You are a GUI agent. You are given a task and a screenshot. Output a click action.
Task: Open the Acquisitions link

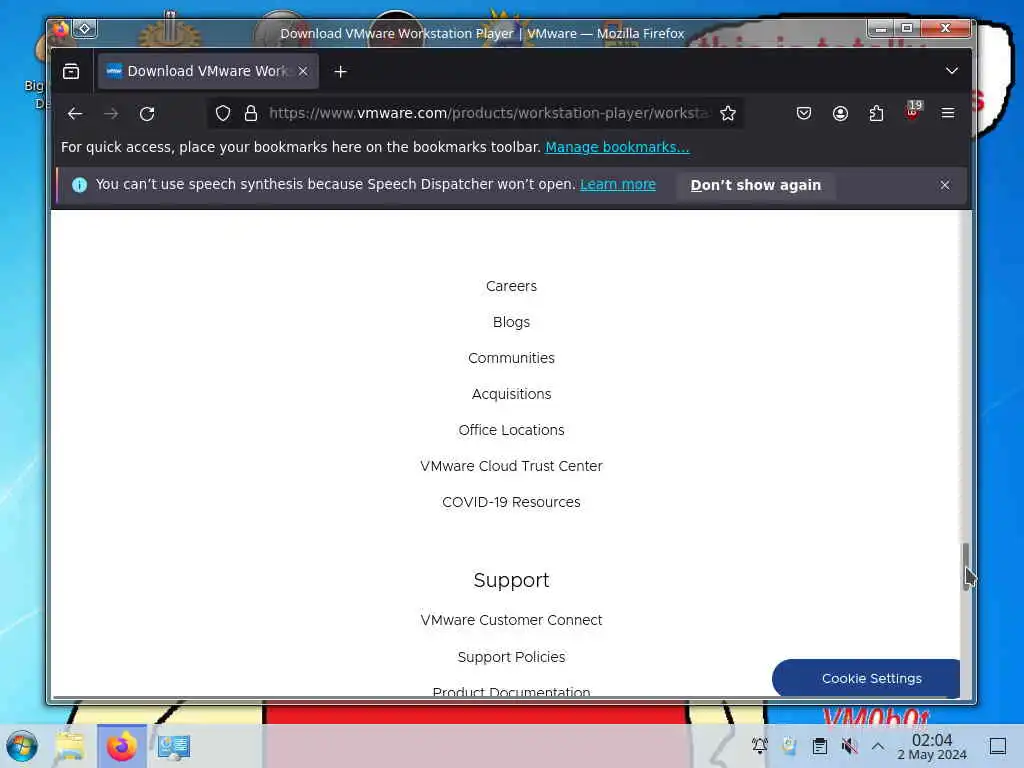point(511,394)
